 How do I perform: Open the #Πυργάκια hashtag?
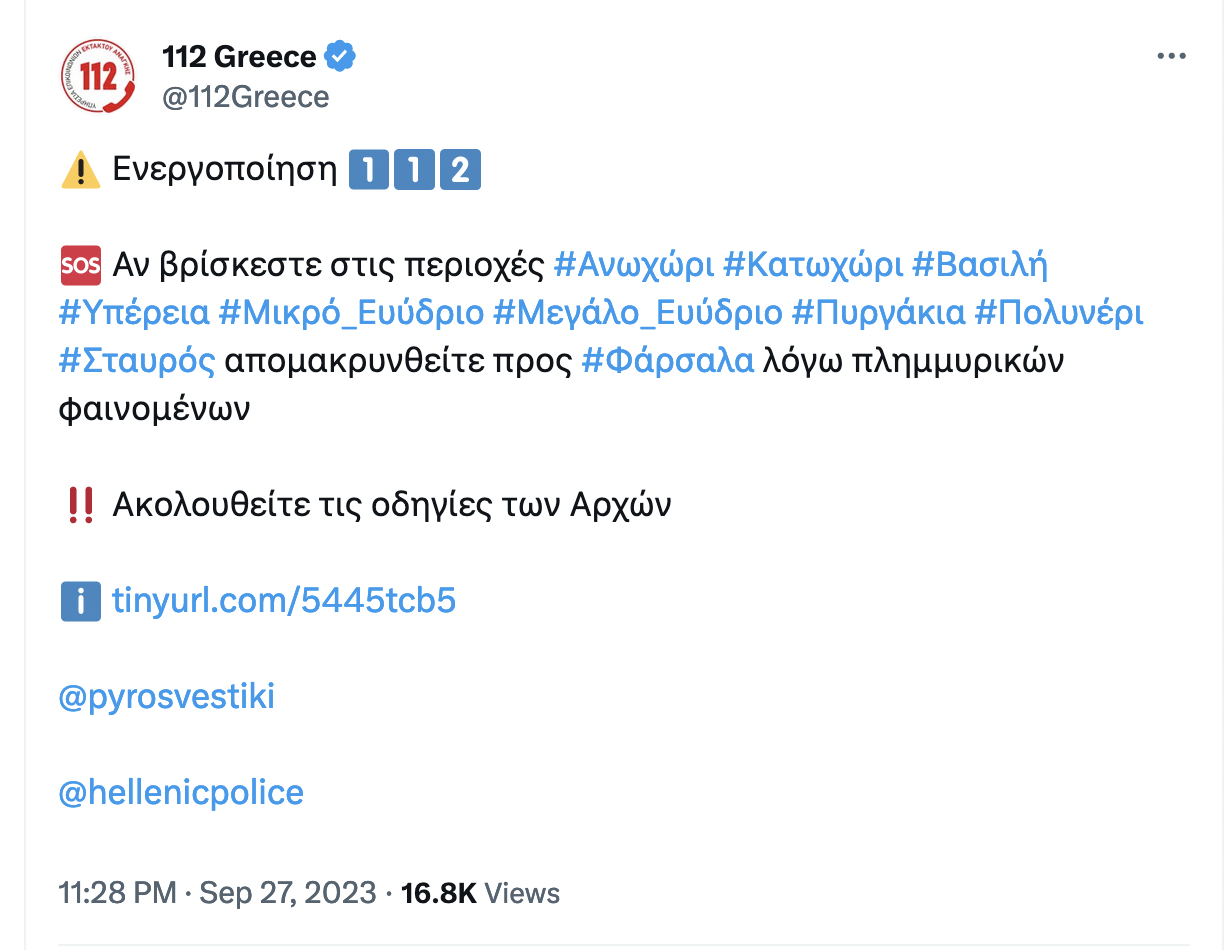coord(878,313)
